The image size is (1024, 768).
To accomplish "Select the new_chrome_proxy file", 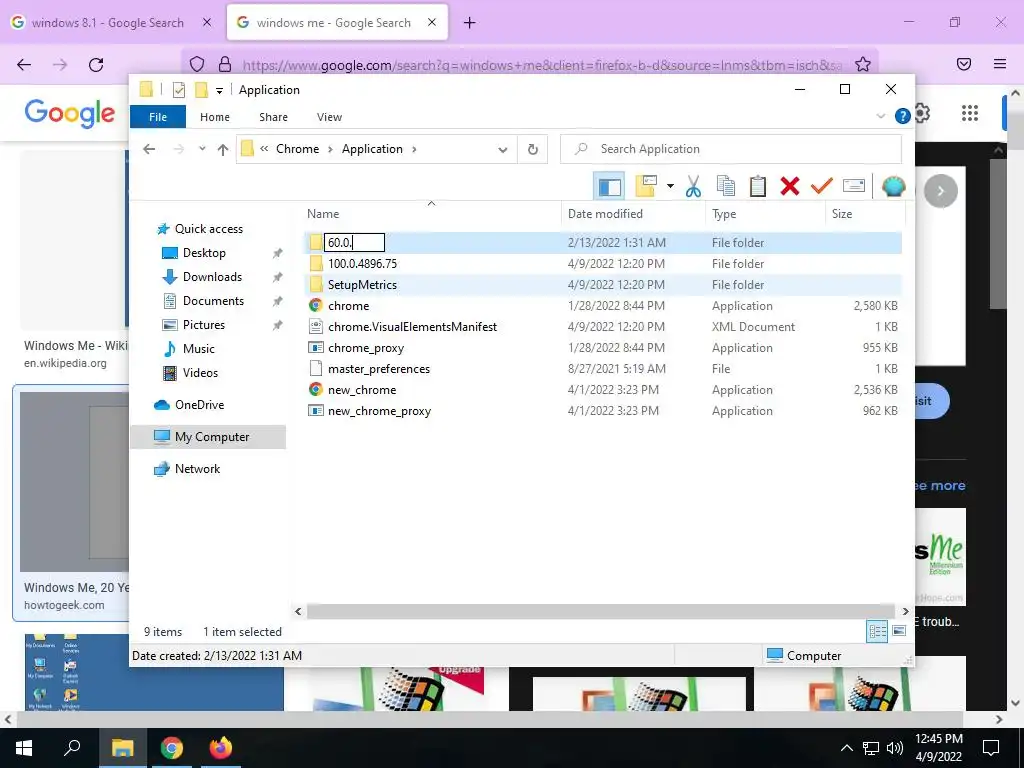I will pyautogui.click(x=603, y=411).
